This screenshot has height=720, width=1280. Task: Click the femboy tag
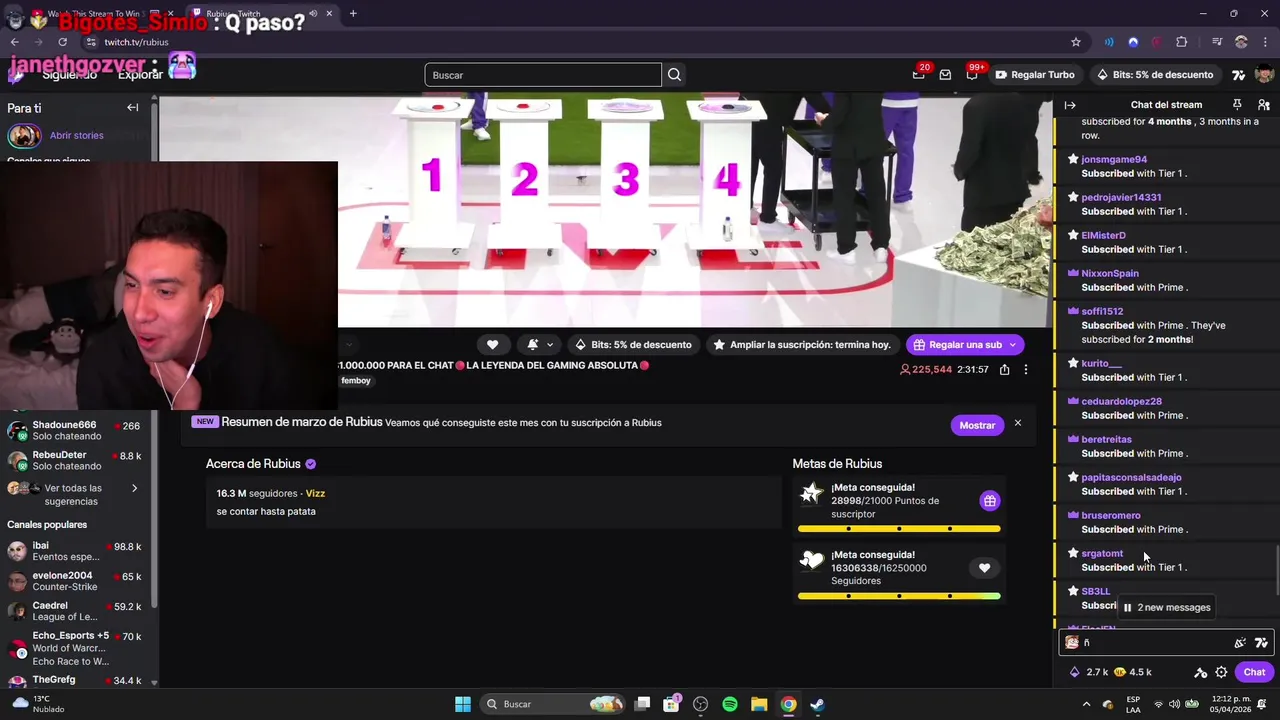coord(355,381)
